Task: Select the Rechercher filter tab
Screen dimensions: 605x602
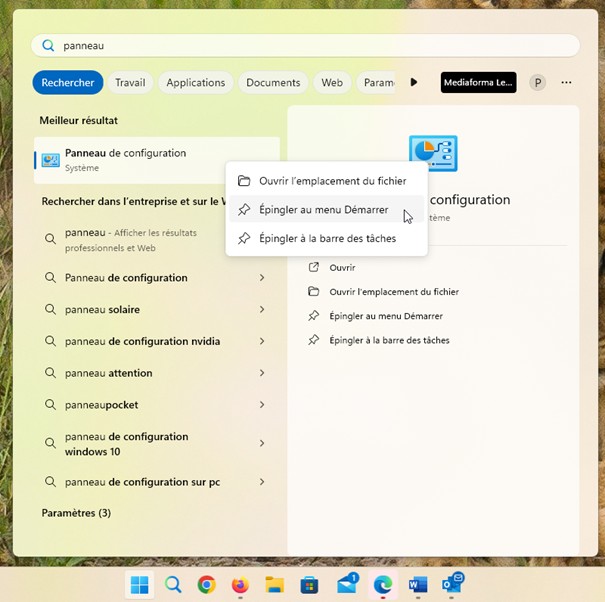Action: point(68,82)
